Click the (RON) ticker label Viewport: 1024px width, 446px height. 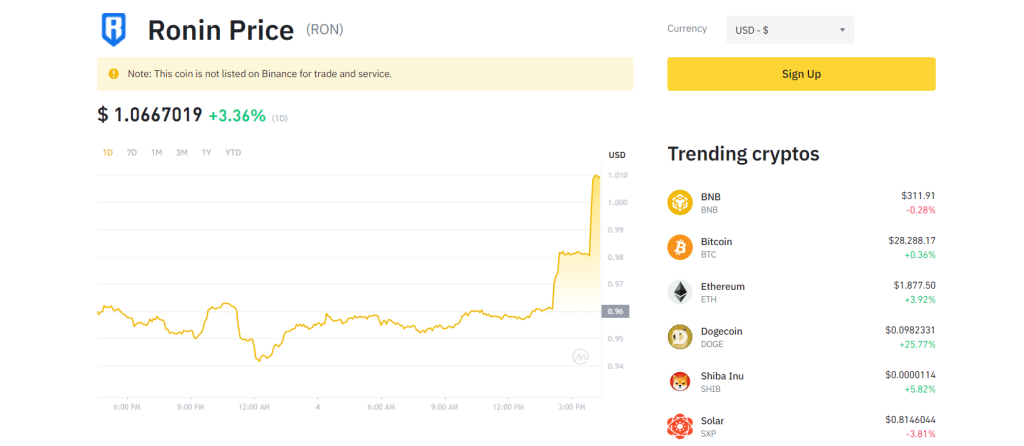point(325,29)
